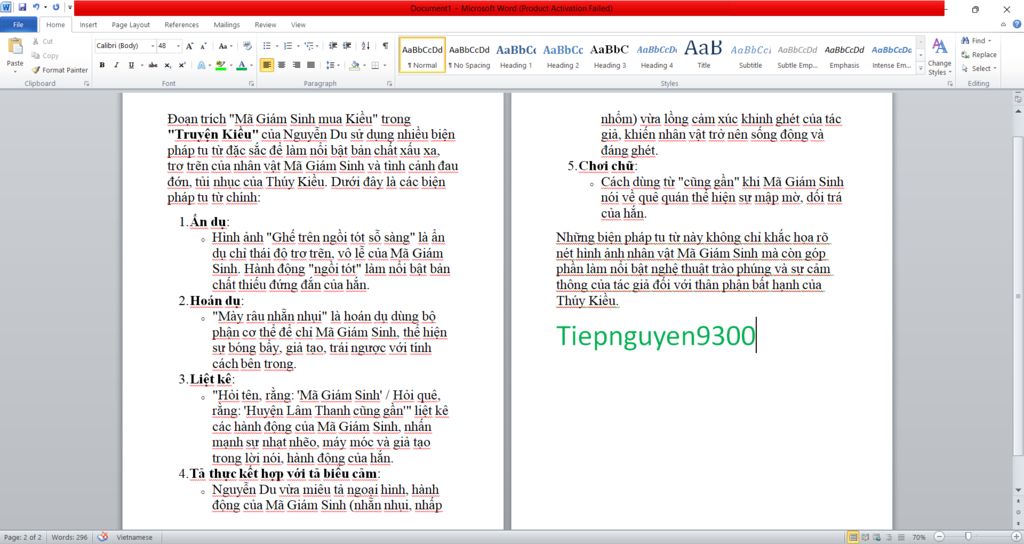
Task: Switch to the View tab
Action: tap(298, 25)
